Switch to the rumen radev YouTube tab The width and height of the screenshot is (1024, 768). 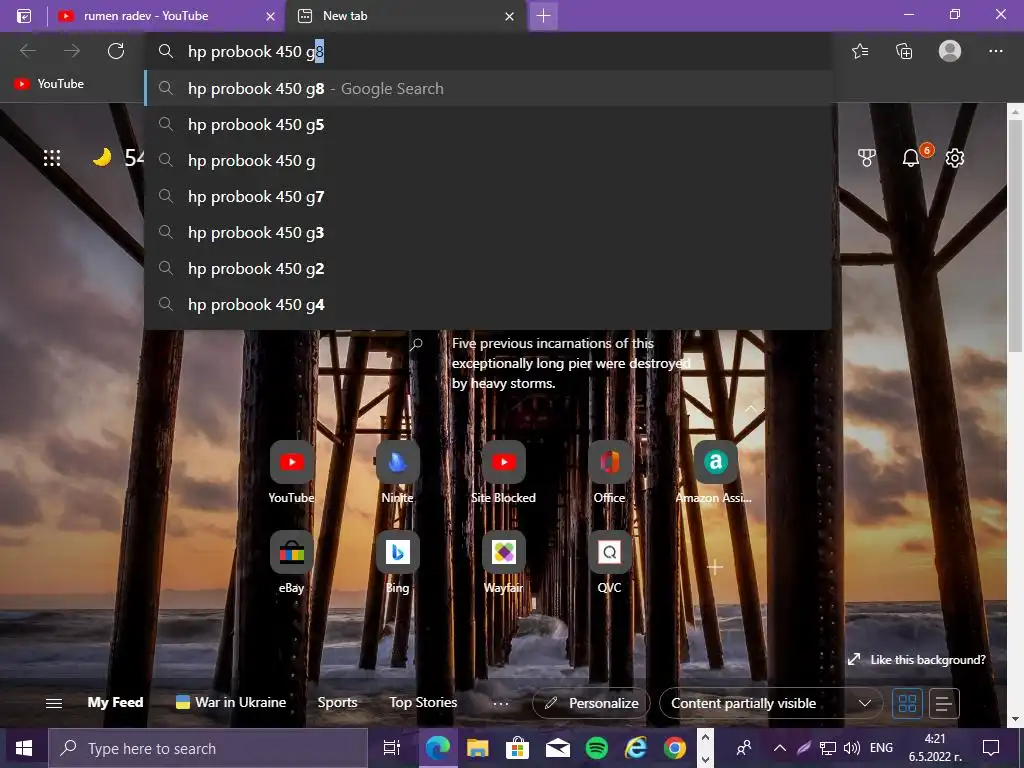click(167, 16)
